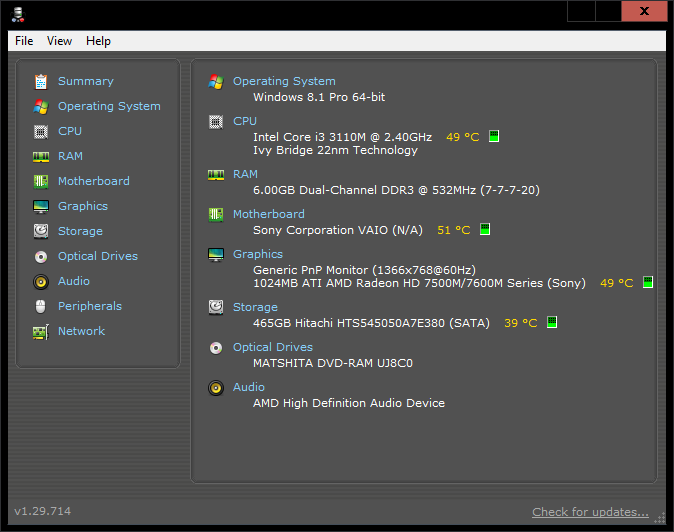Open the Help menu
This screenshot has width=674, height=532.
(x=98, y=41)
